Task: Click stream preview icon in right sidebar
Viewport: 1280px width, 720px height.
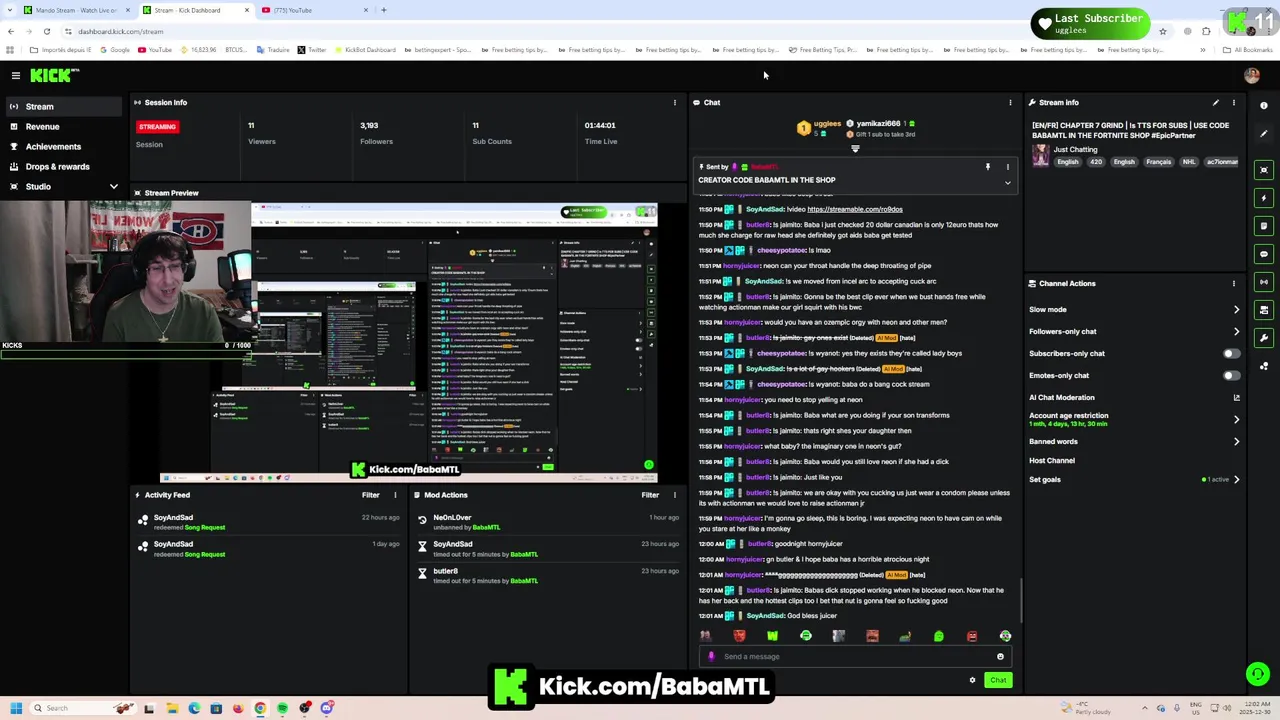Action: [1264, 170]
